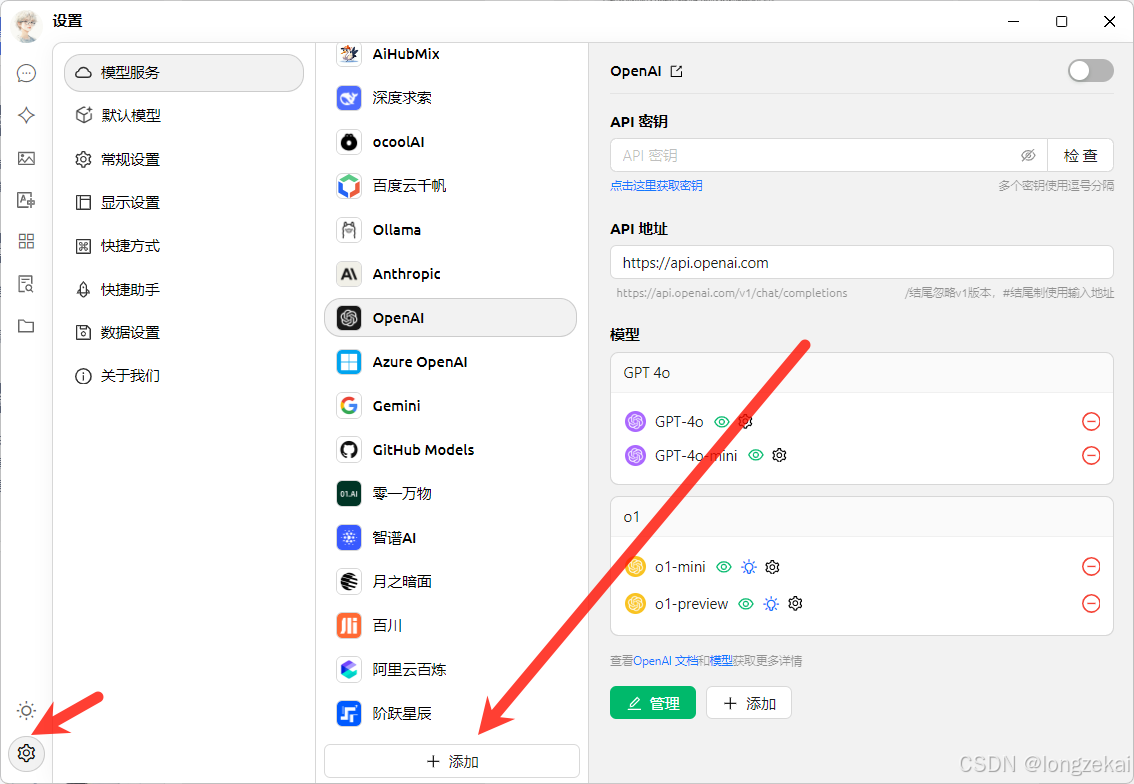The height and width of the screenshot is (784, 1134).
Task: Open the OpenAI 文档 link
Action: [x=665, y=661]
